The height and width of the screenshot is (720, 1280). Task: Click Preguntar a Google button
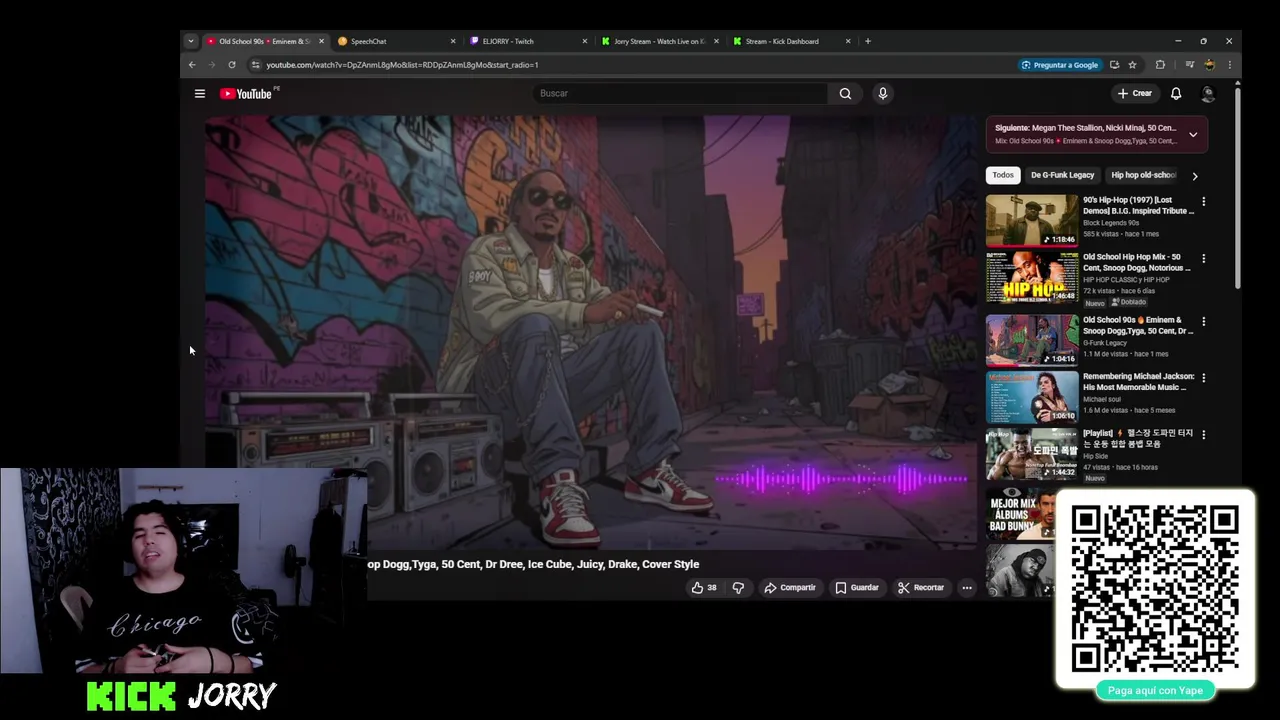tap(1059, 65)
